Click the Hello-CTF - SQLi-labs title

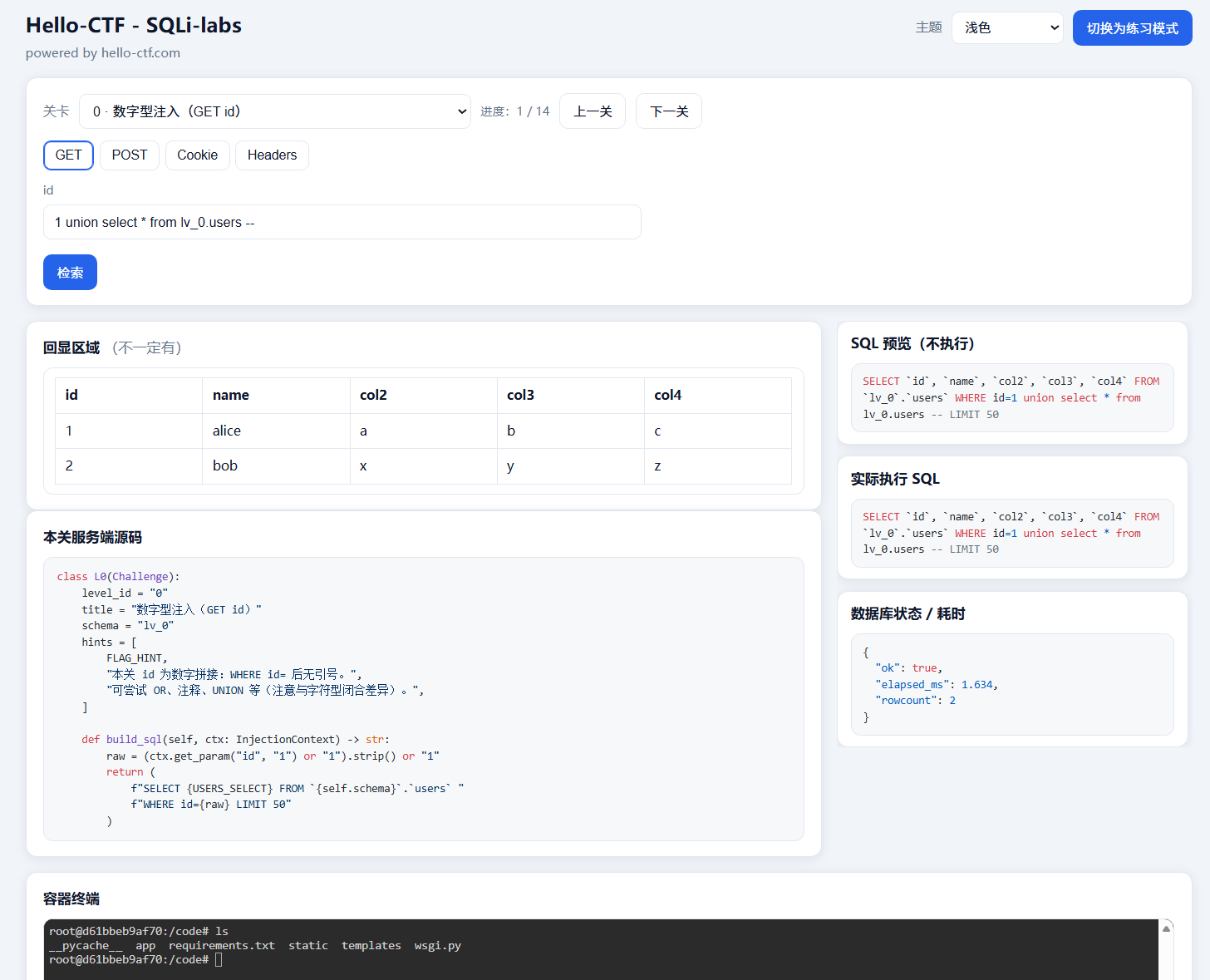point(134,26)
